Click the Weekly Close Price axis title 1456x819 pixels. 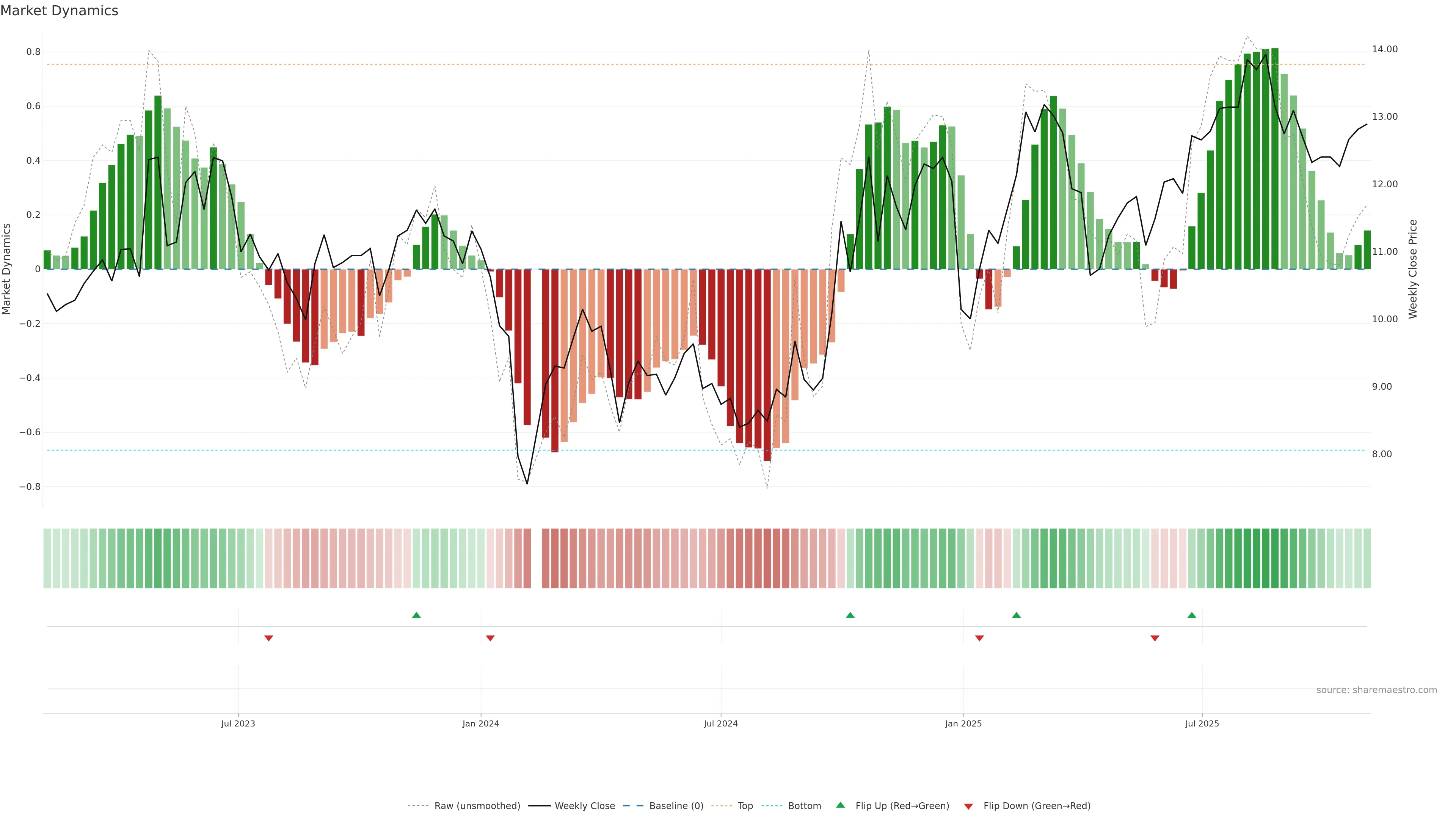pos(1412,269)
